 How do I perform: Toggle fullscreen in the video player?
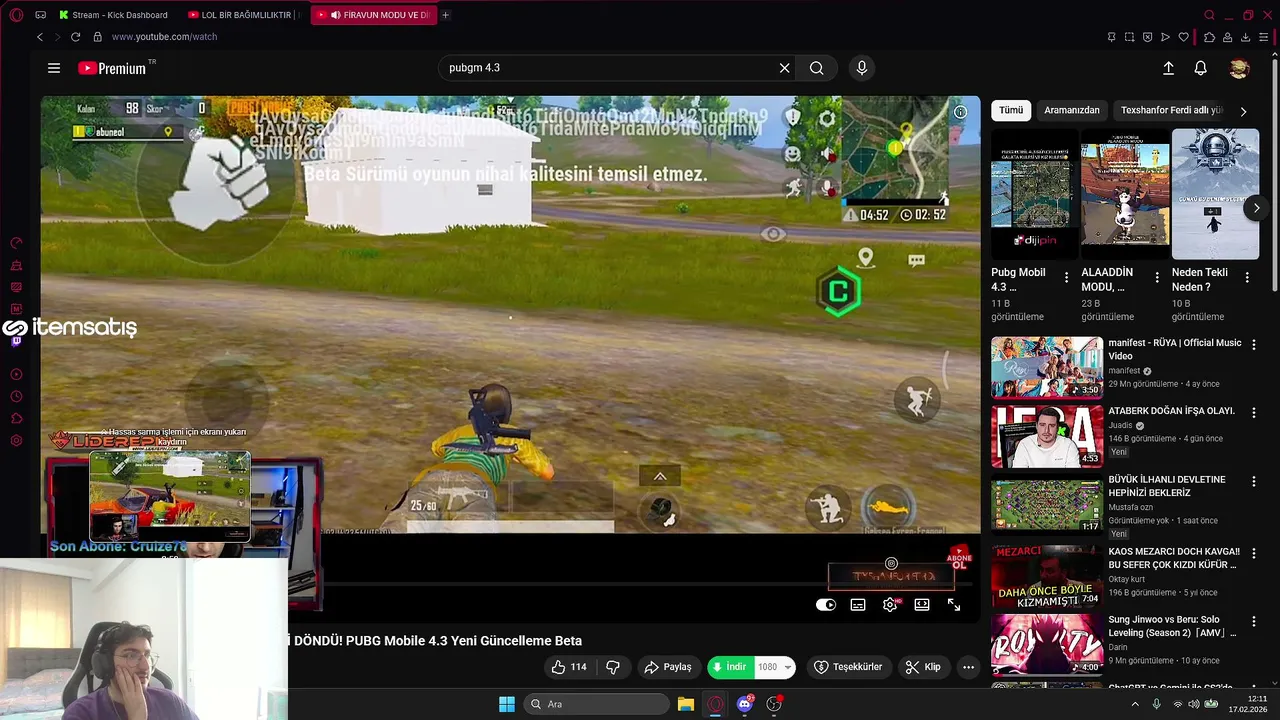point(954,605)
